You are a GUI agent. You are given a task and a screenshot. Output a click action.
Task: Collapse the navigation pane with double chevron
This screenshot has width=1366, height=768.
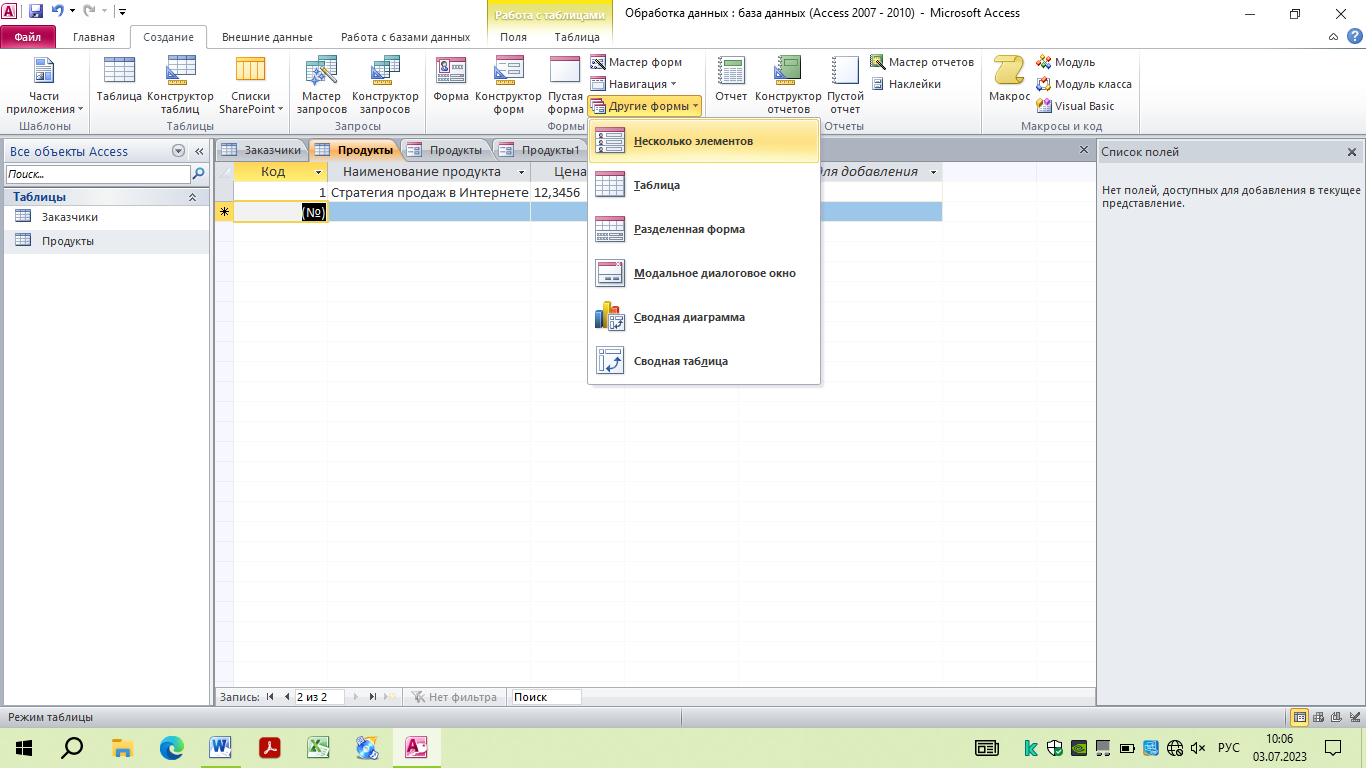click(x=199, y=152)
